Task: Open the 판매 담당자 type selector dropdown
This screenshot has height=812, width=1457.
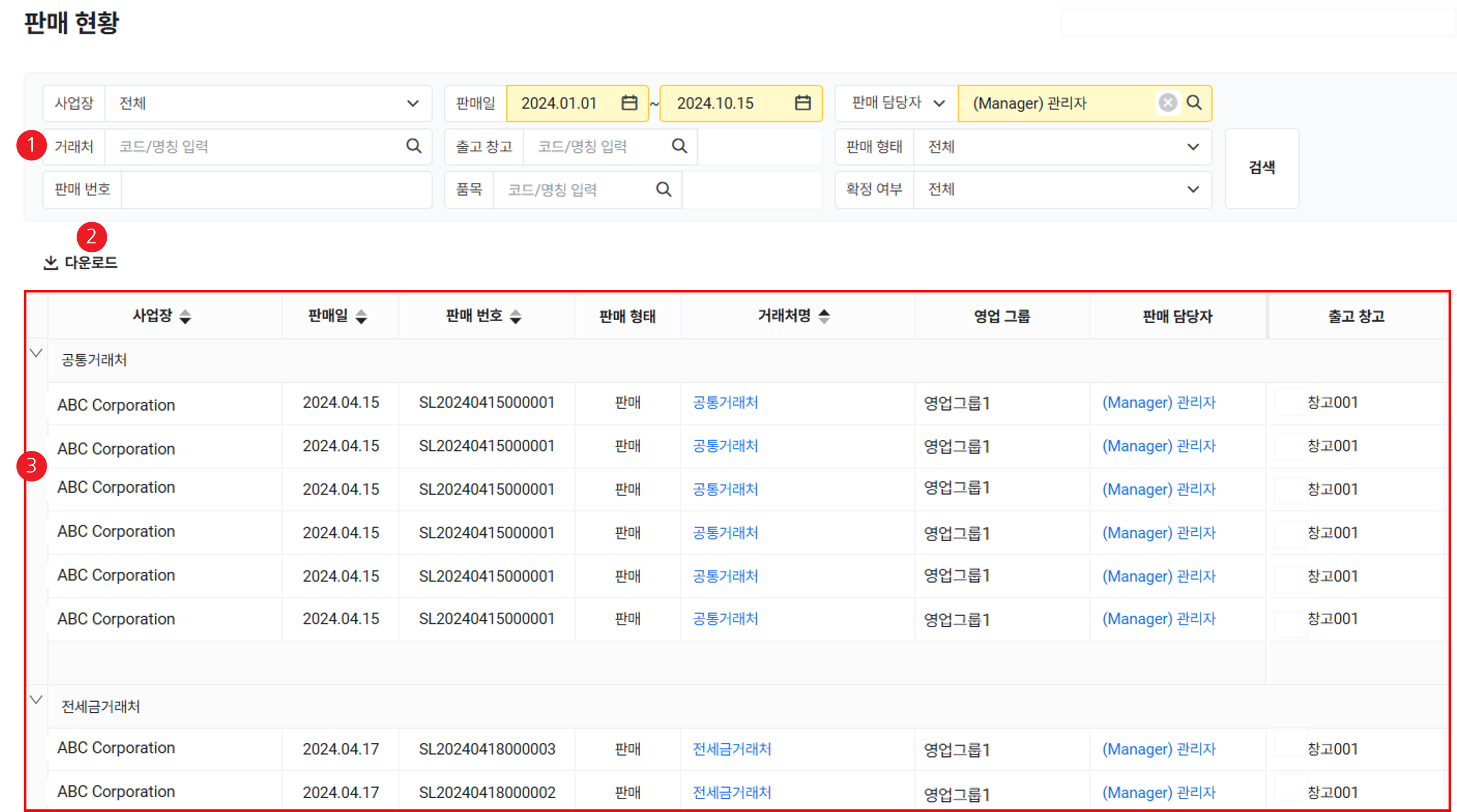Action: click(939, 103)
